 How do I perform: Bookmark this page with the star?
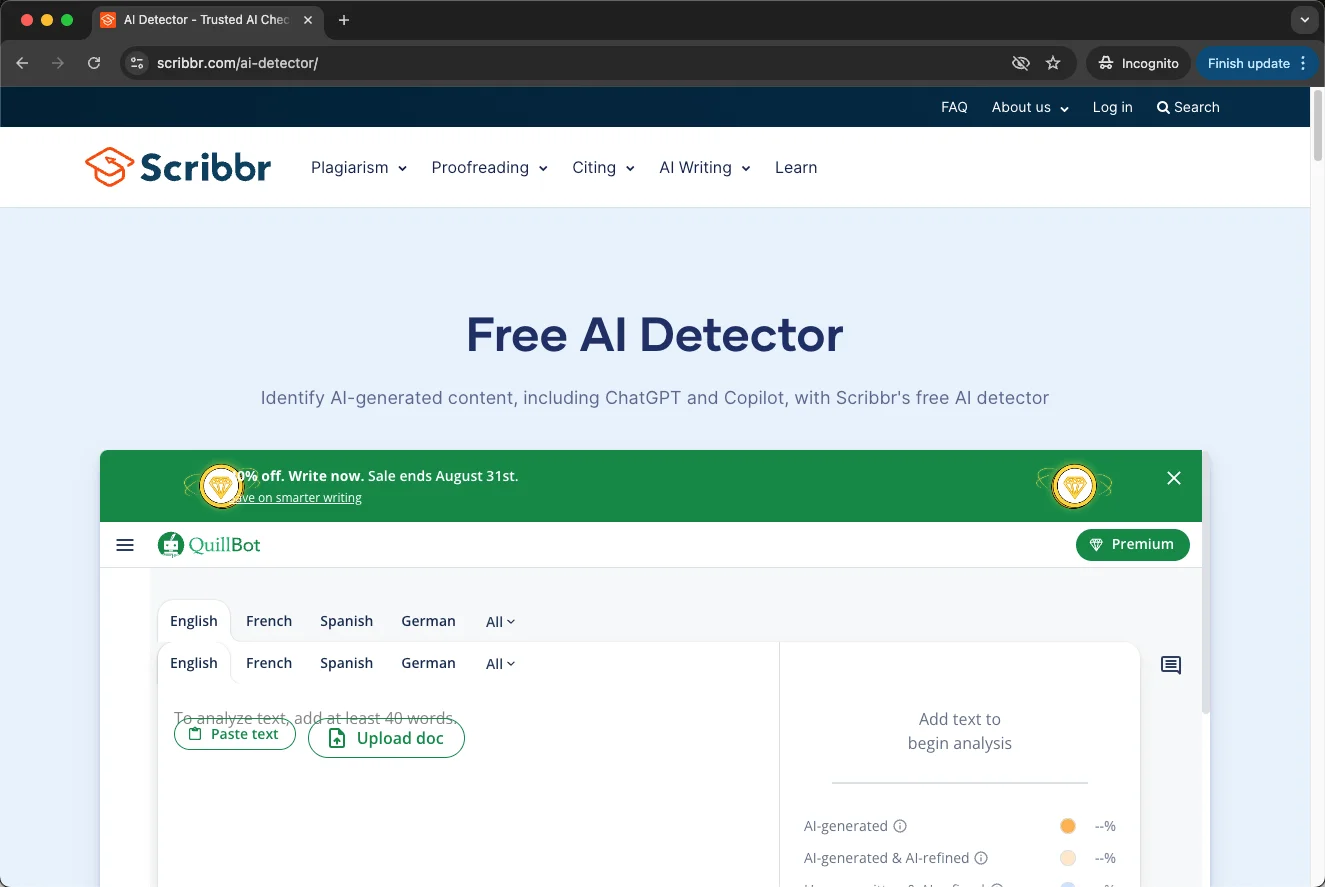(x=1053, y=63)
